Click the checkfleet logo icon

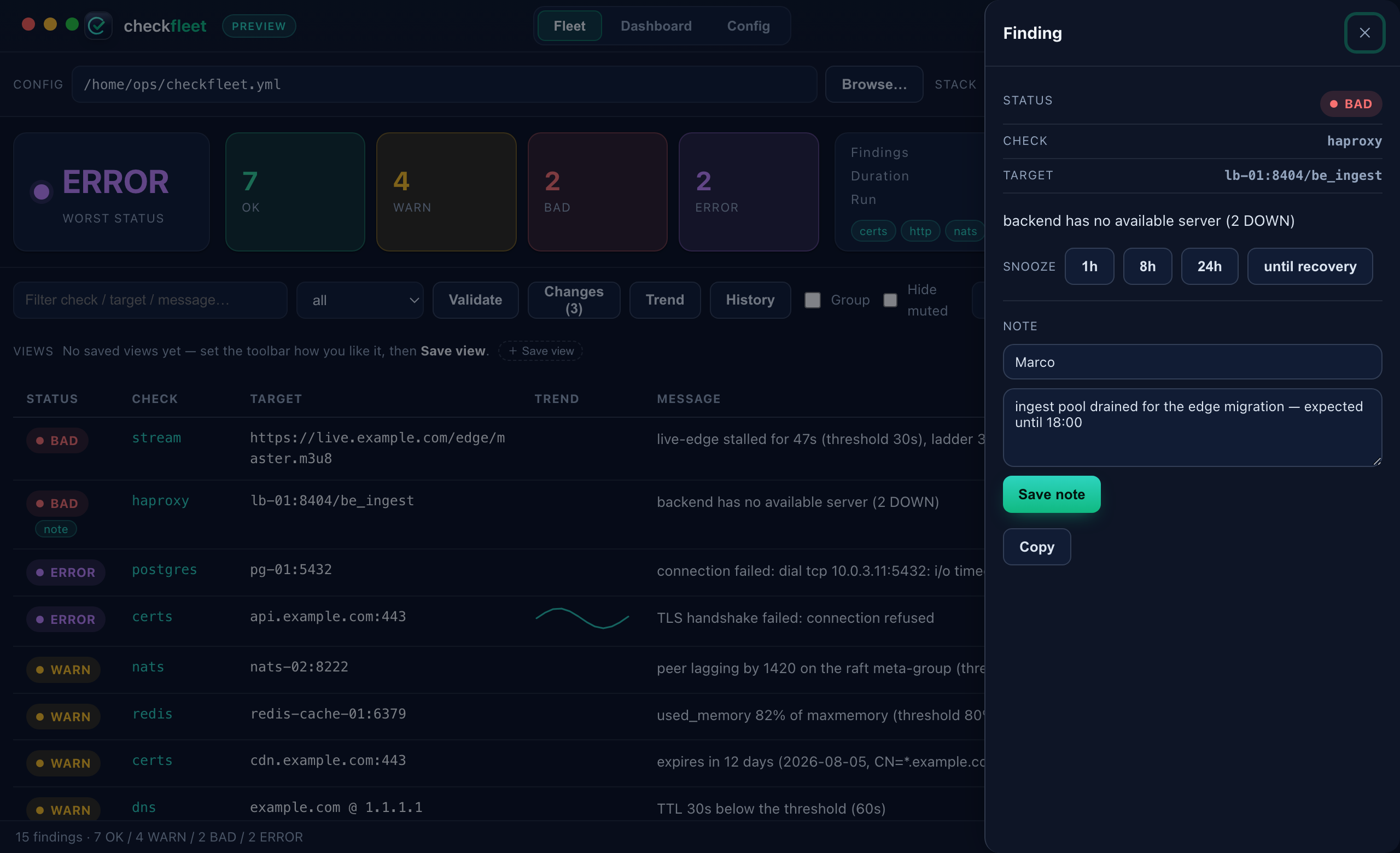click(x=97, y=26)
